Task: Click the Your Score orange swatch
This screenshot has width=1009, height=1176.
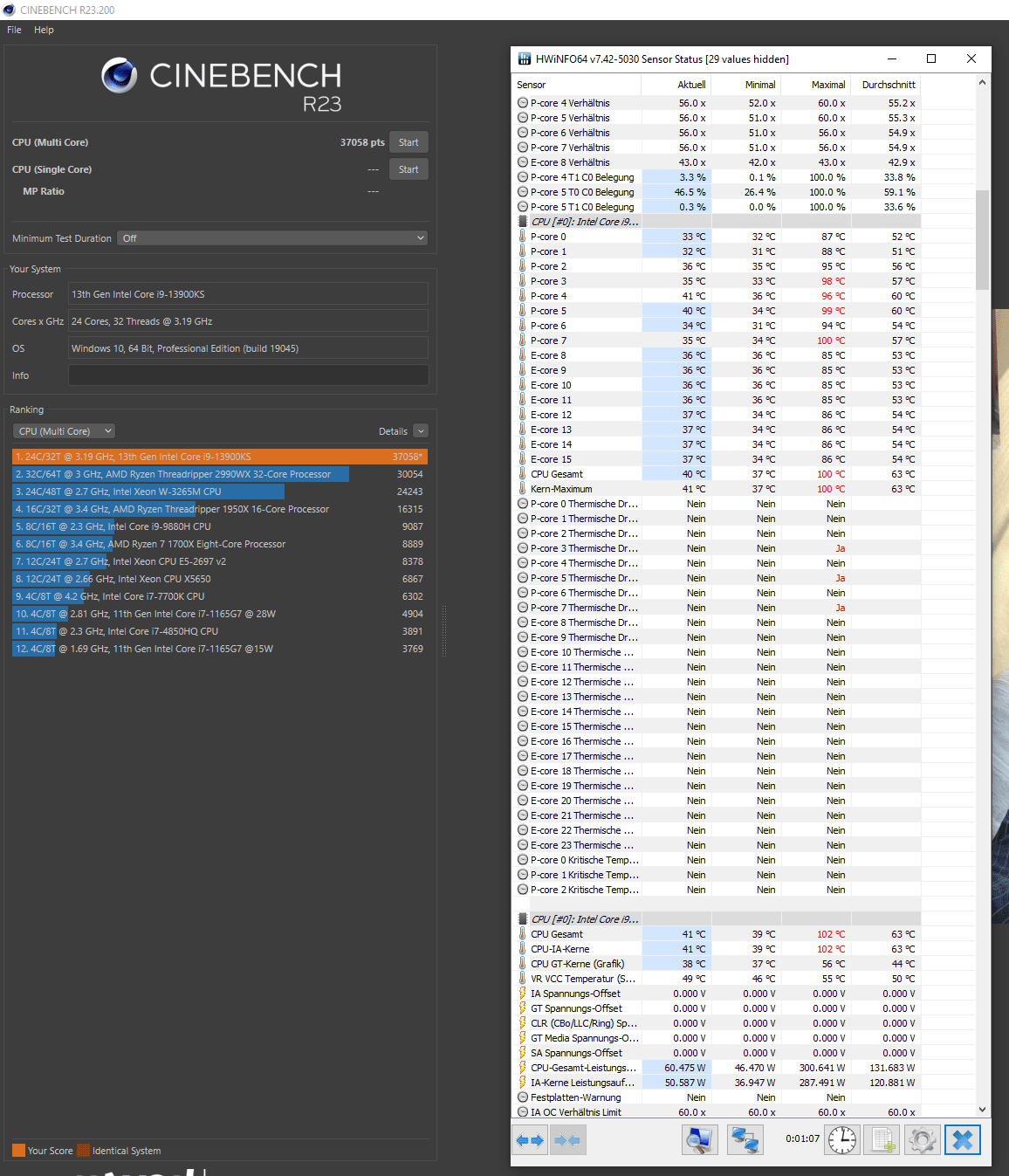Action: pyautogui.click(x=18, y=1151)
